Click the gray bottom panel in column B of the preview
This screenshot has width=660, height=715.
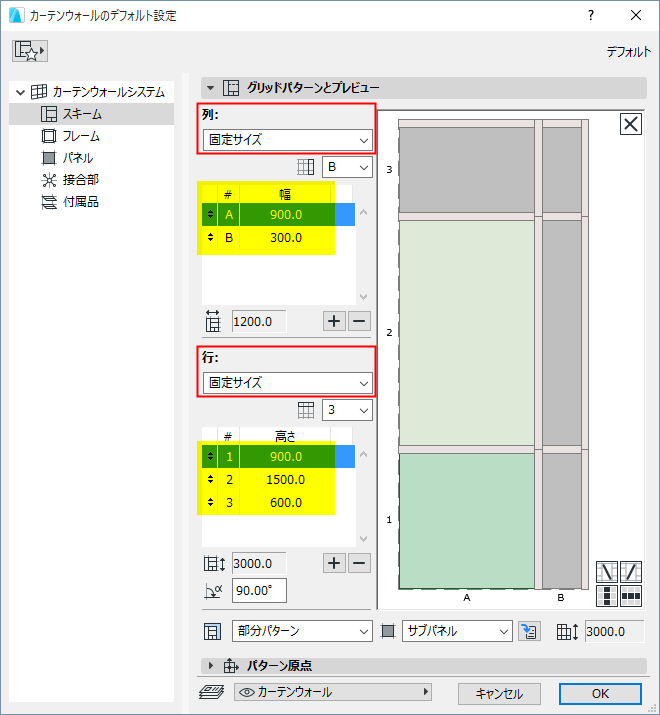click(x=562, y=521)
